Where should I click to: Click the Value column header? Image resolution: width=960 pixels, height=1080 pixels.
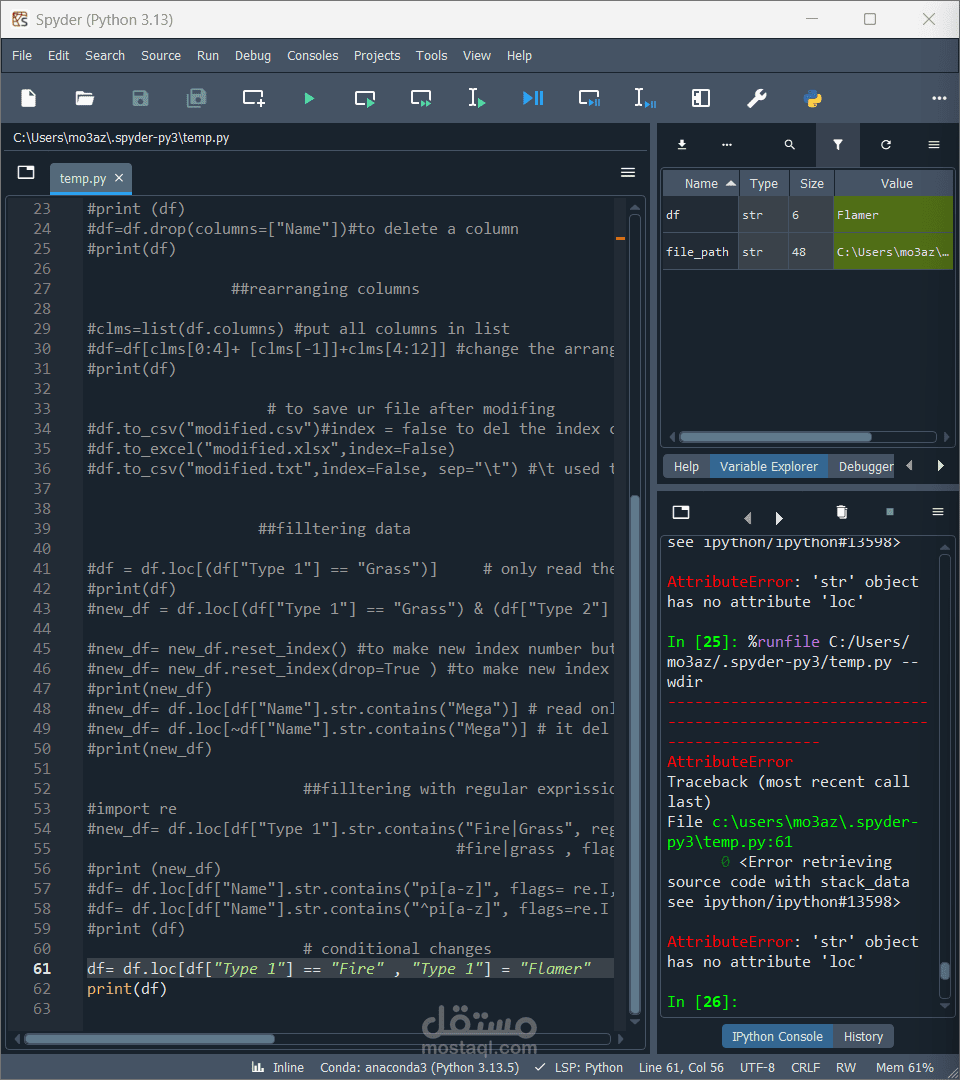click(x=896, y=184)
